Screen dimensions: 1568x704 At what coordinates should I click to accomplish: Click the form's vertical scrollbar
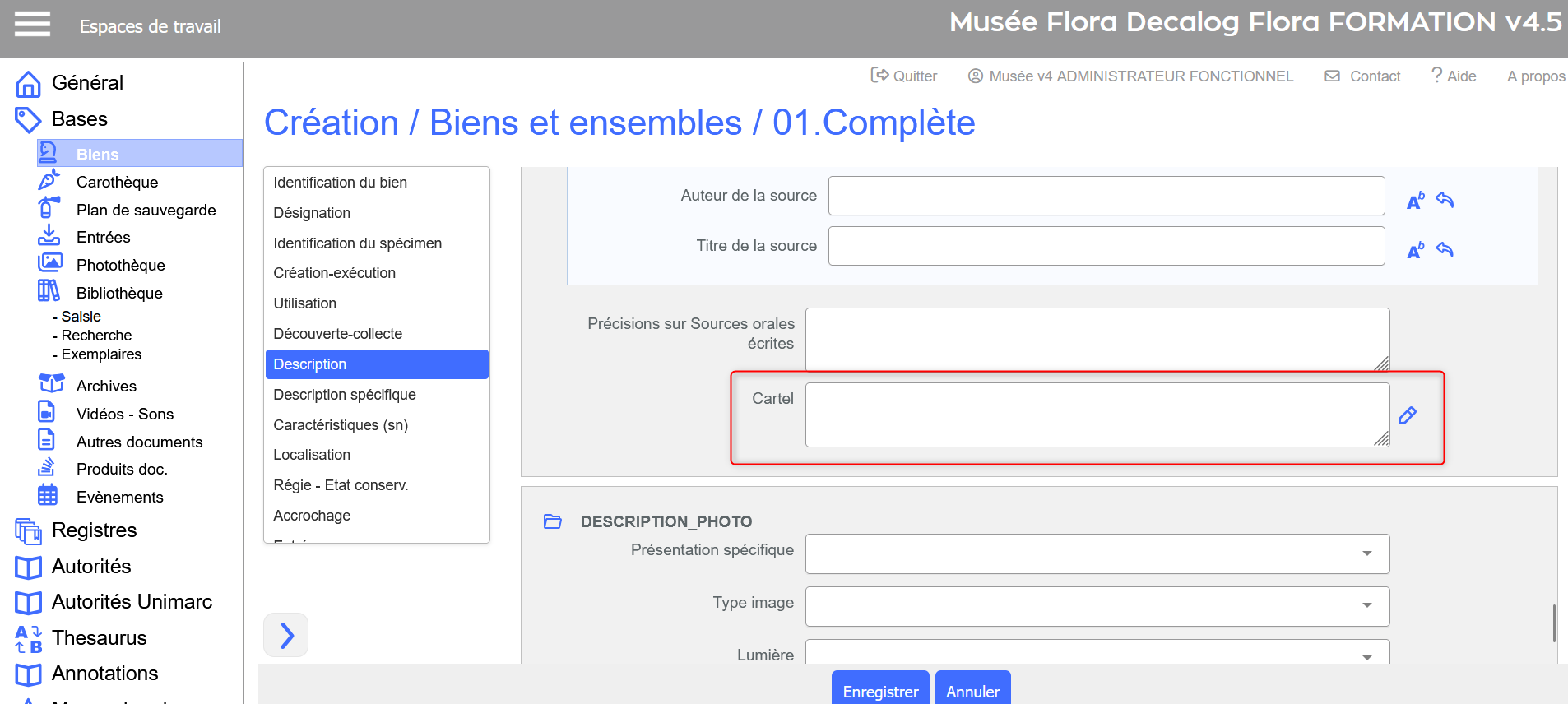tap(1553, 623)
